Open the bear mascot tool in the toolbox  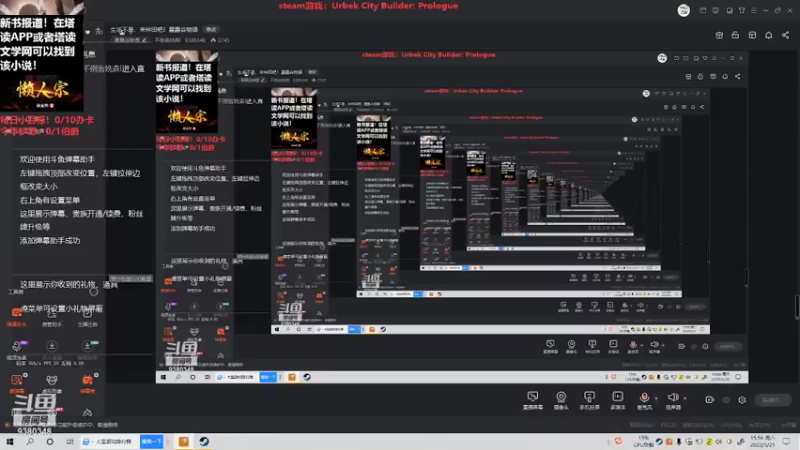(52, 383)
